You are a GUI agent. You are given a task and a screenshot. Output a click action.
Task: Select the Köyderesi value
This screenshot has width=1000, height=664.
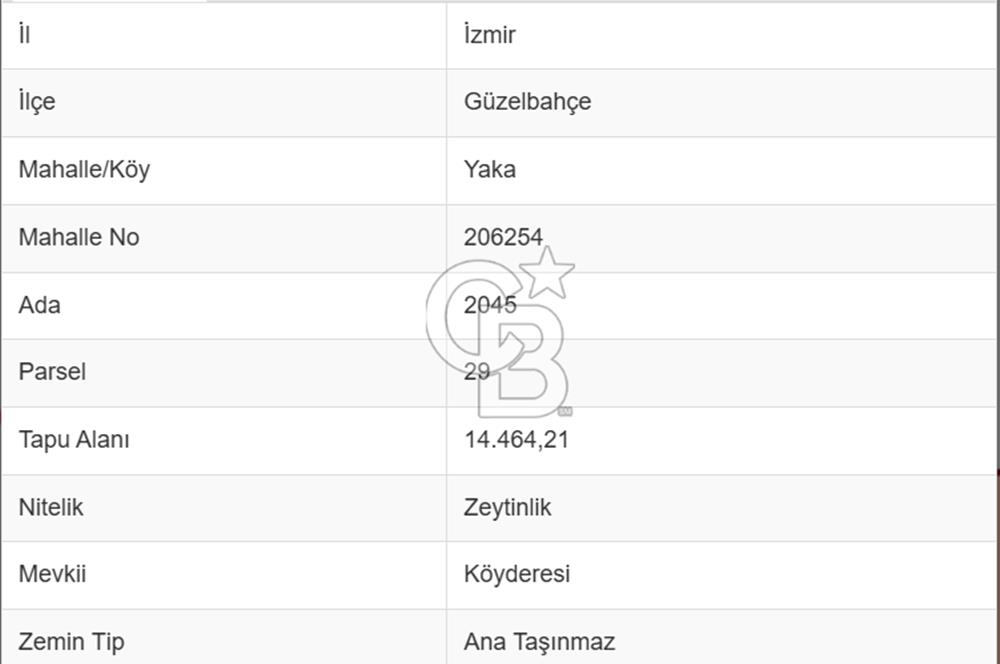(516, 574)
